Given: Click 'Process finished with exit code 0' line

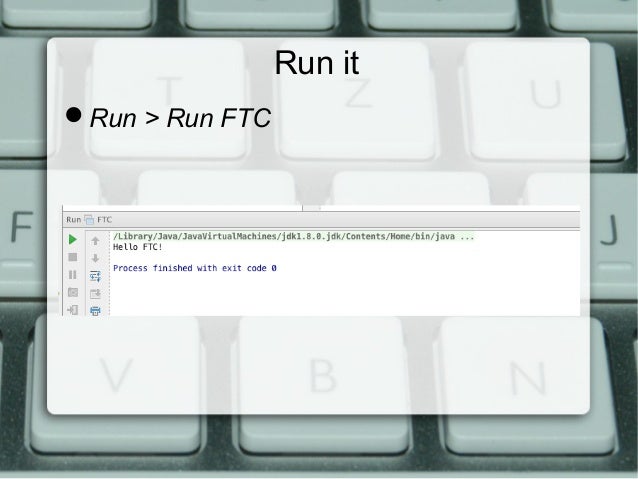Looking at the screenshot, I should 195,268.
